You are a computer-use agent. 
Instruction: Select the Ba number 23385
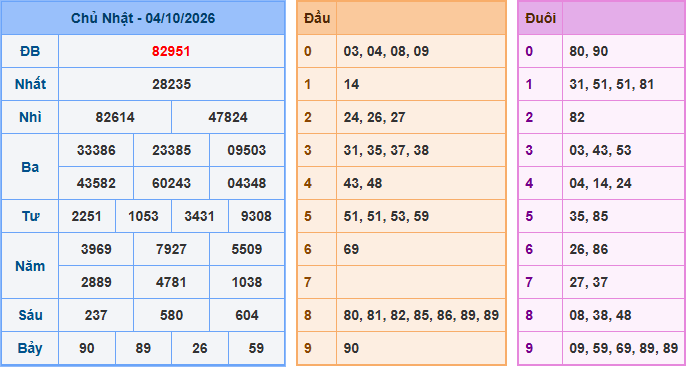(171, 150)
